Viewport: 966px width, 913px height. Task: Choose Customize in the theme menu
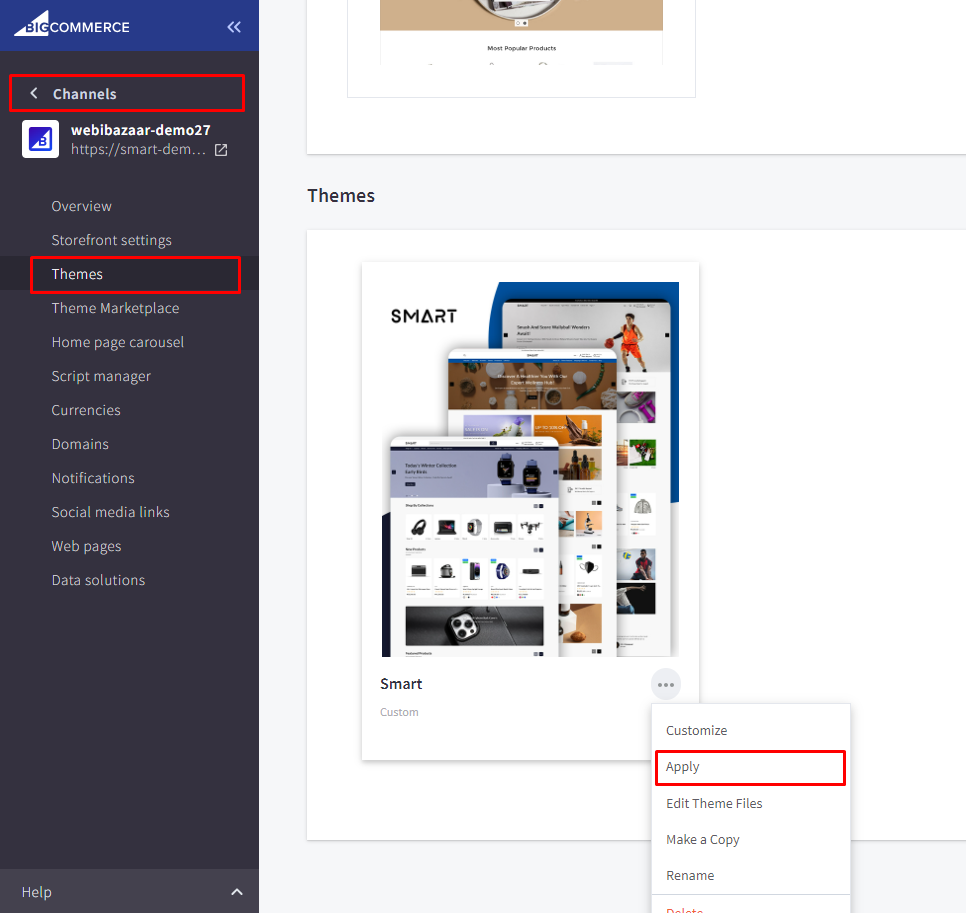pyautogui.click(x=696, y=731)
